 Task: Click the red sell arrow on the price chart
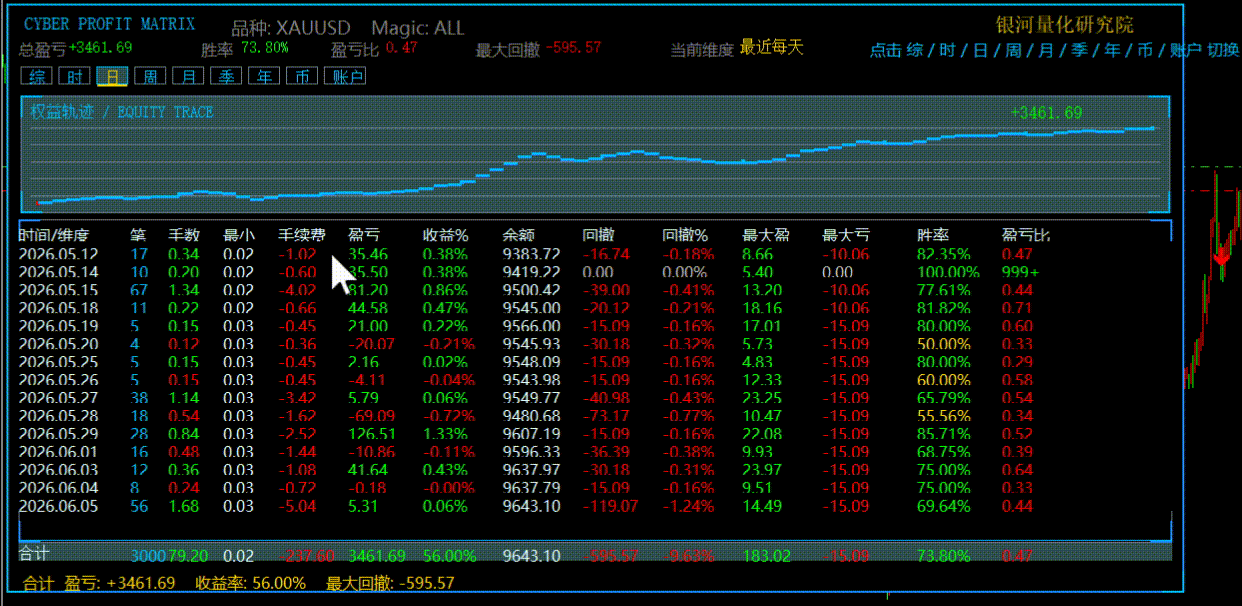1221,258
